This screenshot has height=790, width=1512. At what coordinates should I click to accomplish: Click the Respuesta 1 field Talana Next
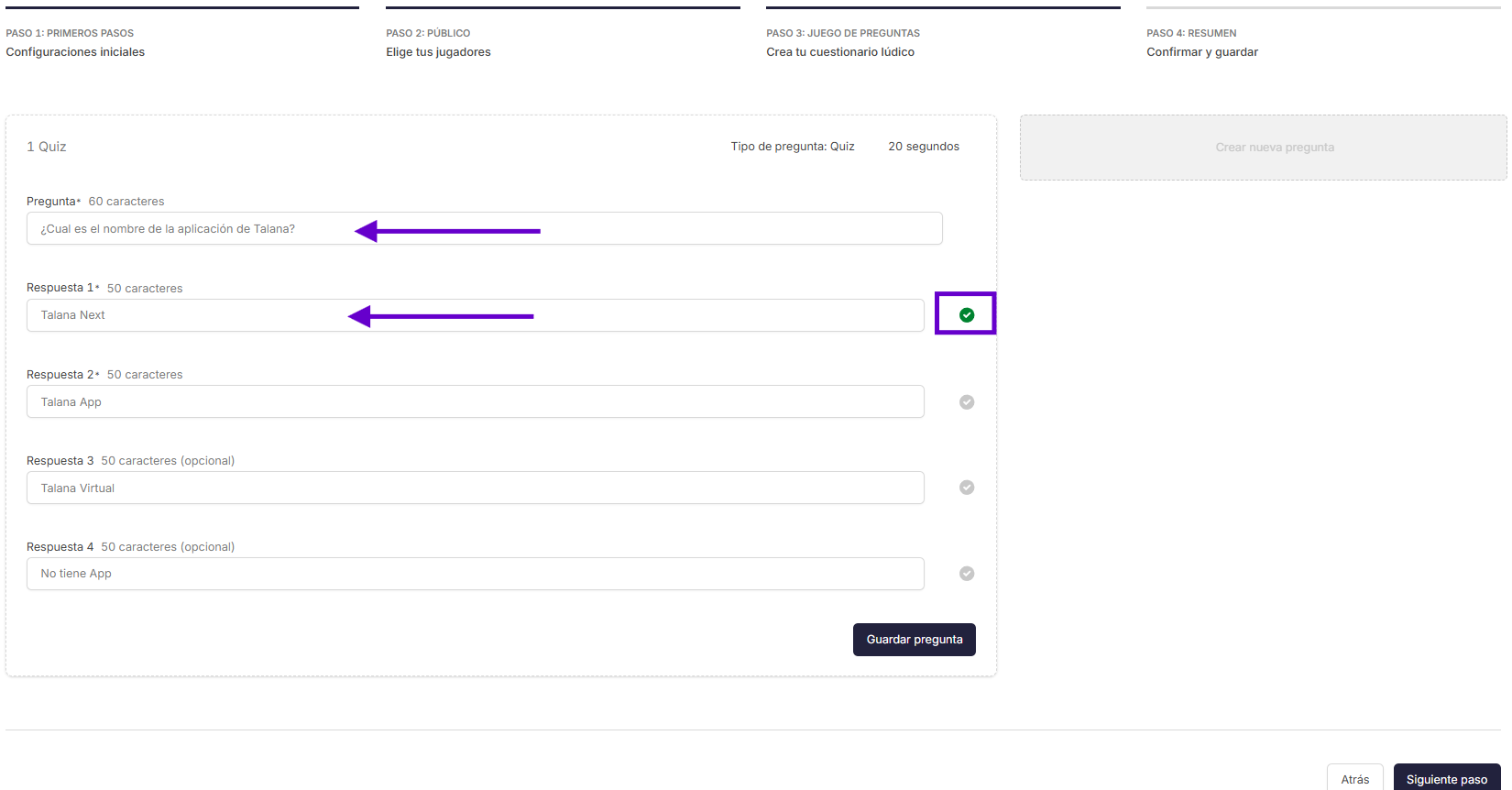[x=476, y=315]
